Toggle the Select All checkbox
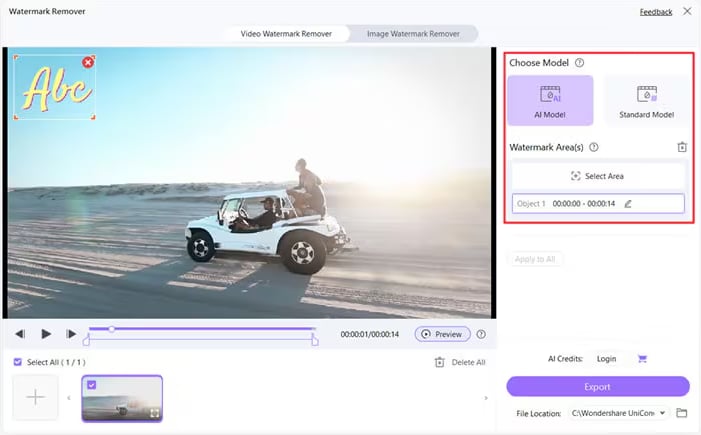Image resolution: width=701 pixels, height=435 pixels. [17, 362]
